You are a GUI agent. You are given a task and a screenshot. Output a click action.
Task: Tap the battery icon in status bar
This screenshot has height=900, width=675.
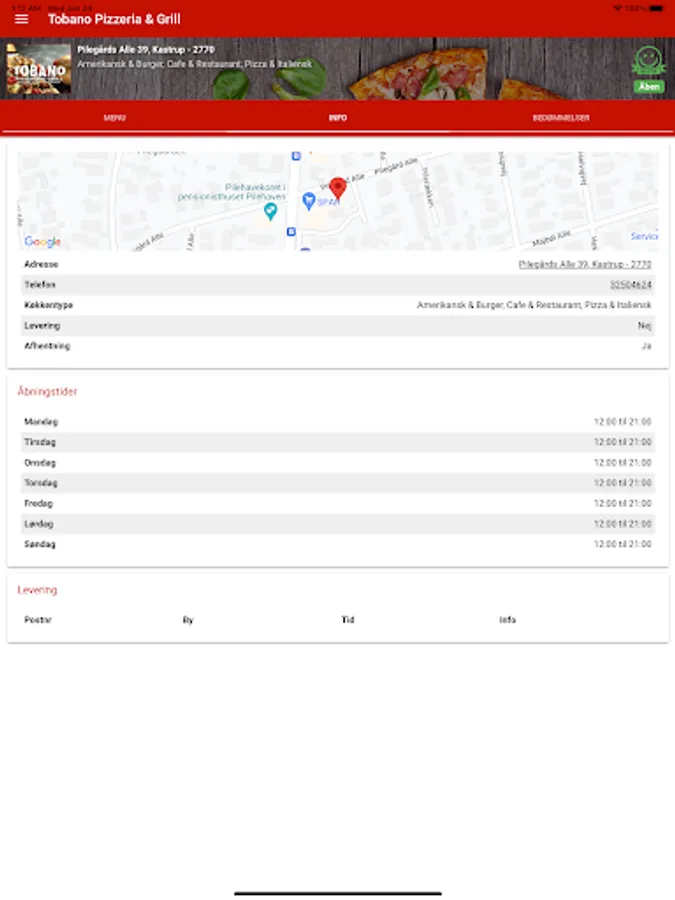[x=657, y=8]
